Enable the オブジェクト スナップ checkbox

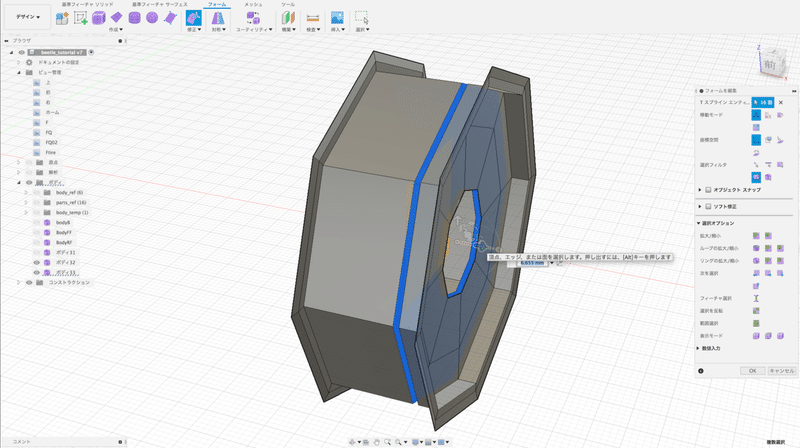click(x=708, y=190)
